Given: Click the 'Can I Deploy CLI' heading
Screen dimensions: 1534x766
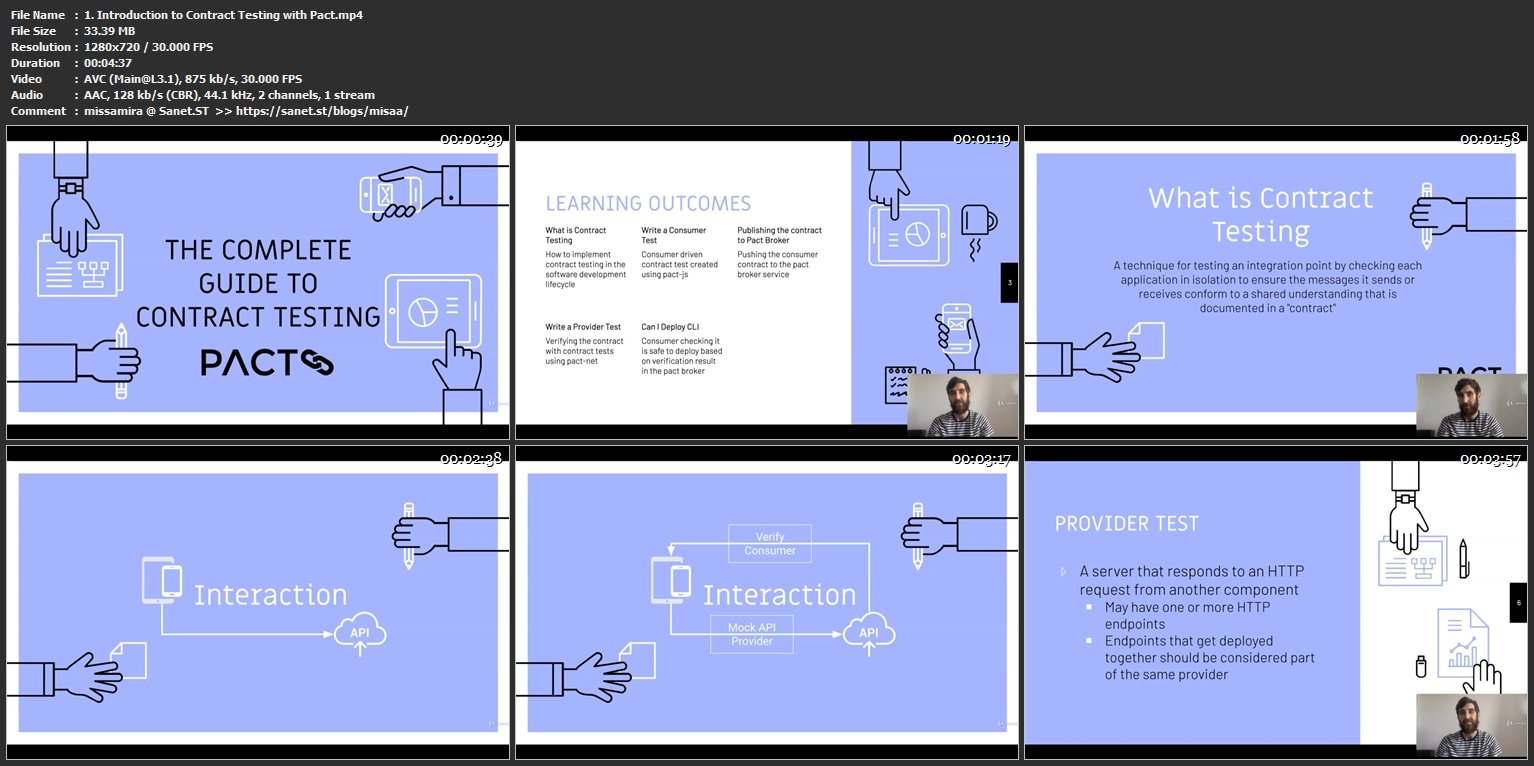Looking at the screenshot, I should click(x=672, y=327).
